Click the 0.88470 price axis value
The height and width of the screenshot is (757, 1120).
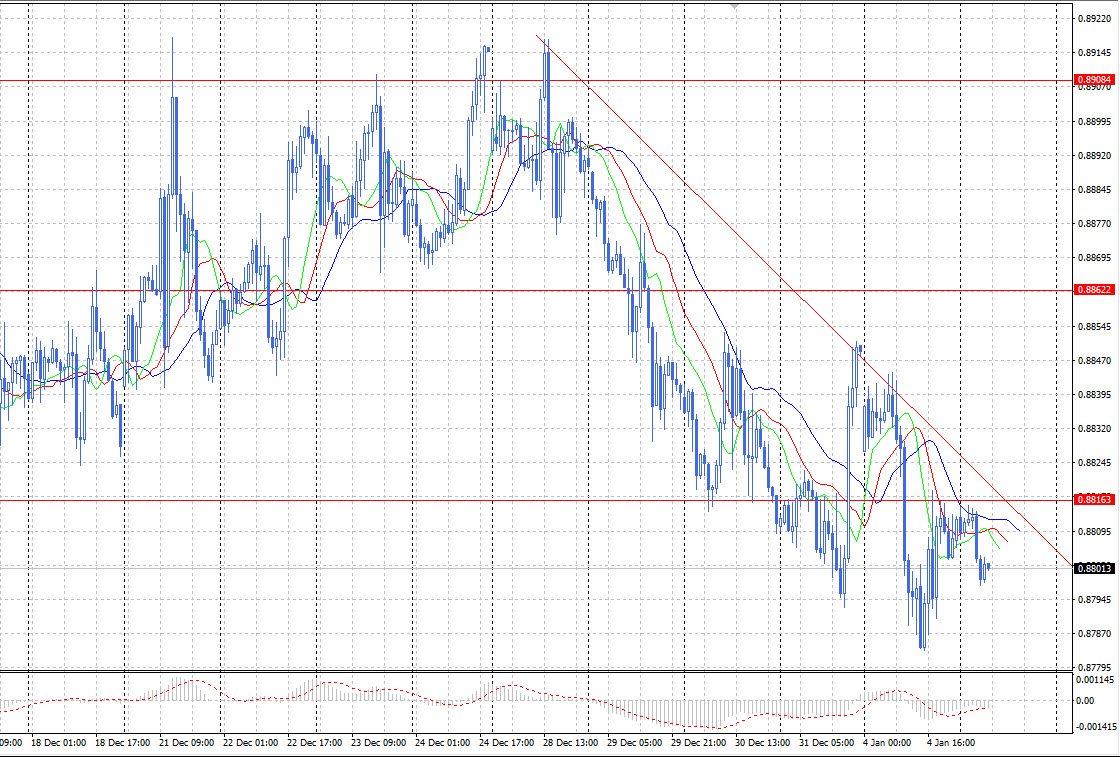(1094, 361)
